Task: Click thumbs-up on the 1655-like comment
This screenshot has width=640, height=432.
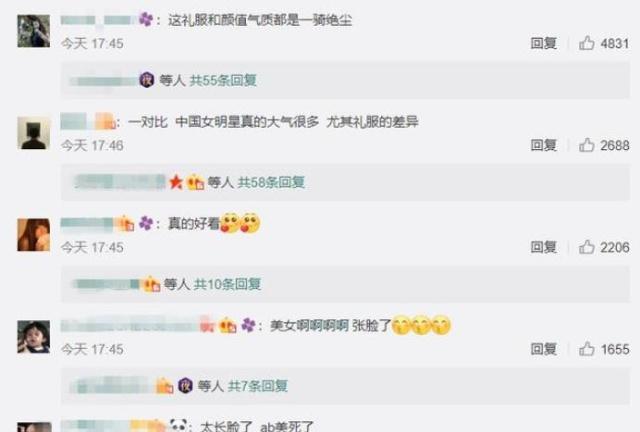Action: [x=587, y=349]
